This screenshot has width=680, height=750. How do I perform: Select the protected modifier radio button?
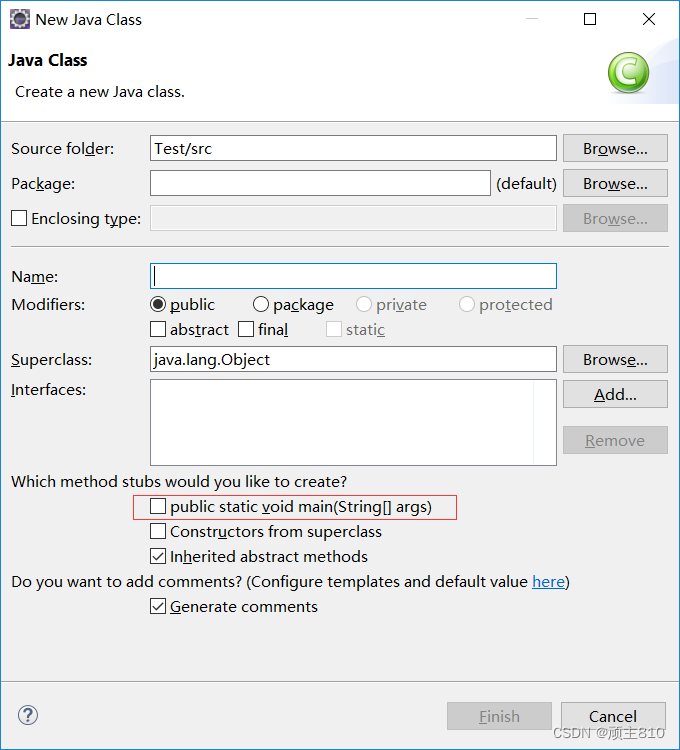466,304
